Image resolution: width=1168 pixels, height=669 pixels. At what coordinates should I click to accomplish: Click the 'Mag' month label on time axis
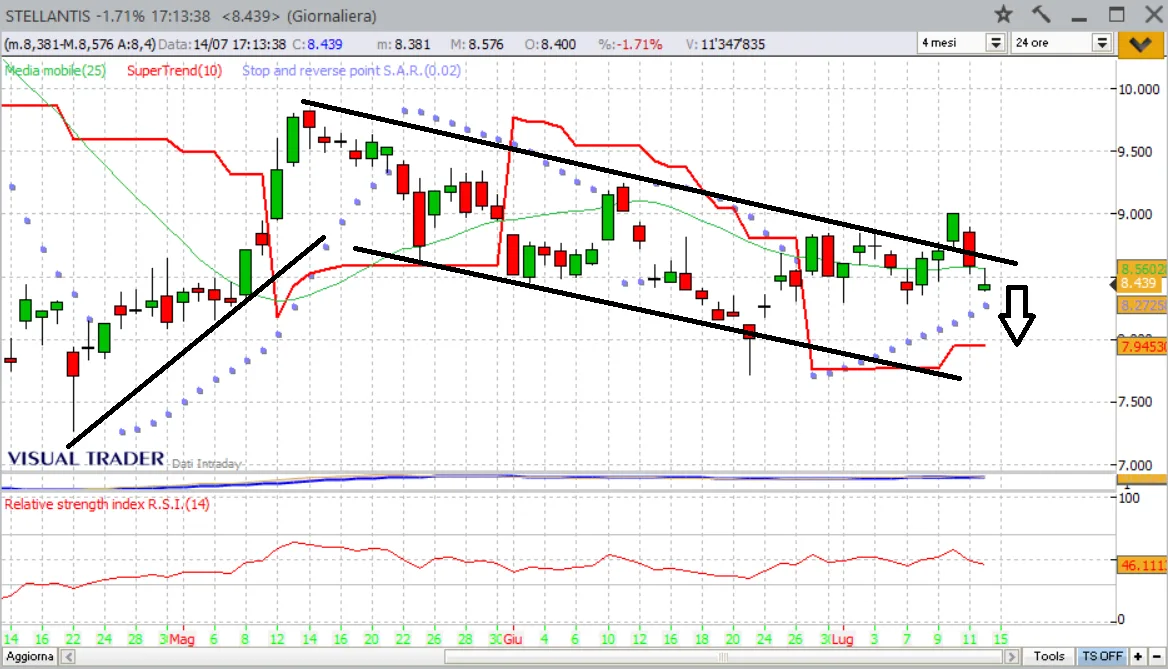coord(181,639)
